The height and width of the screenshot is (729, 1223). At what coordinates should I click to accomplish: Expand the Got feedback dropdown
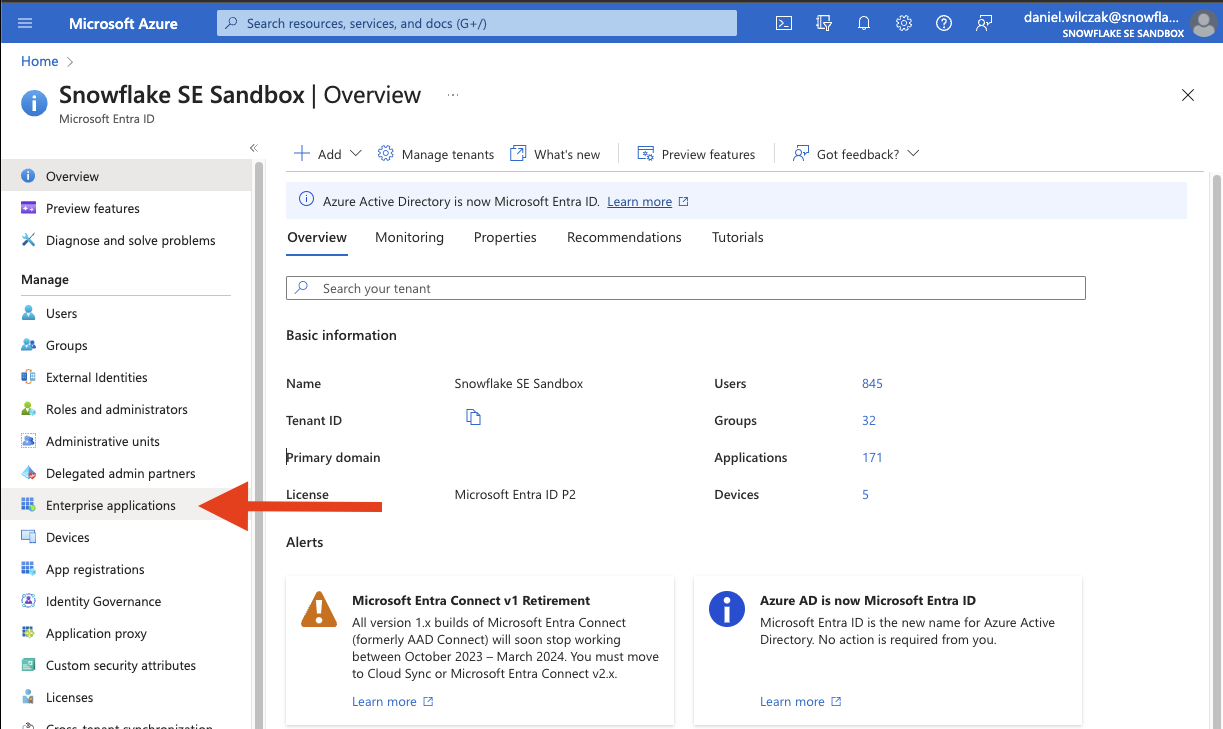tap(856, 154)
